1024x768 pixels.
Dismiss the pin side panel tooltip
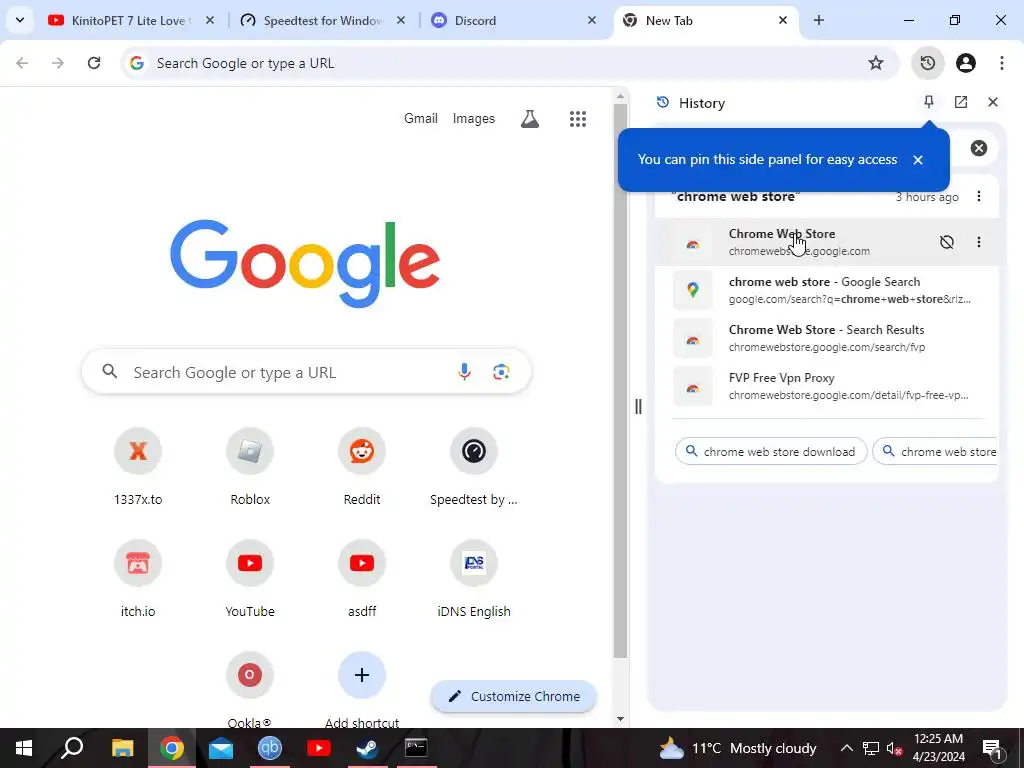(918, 160)
